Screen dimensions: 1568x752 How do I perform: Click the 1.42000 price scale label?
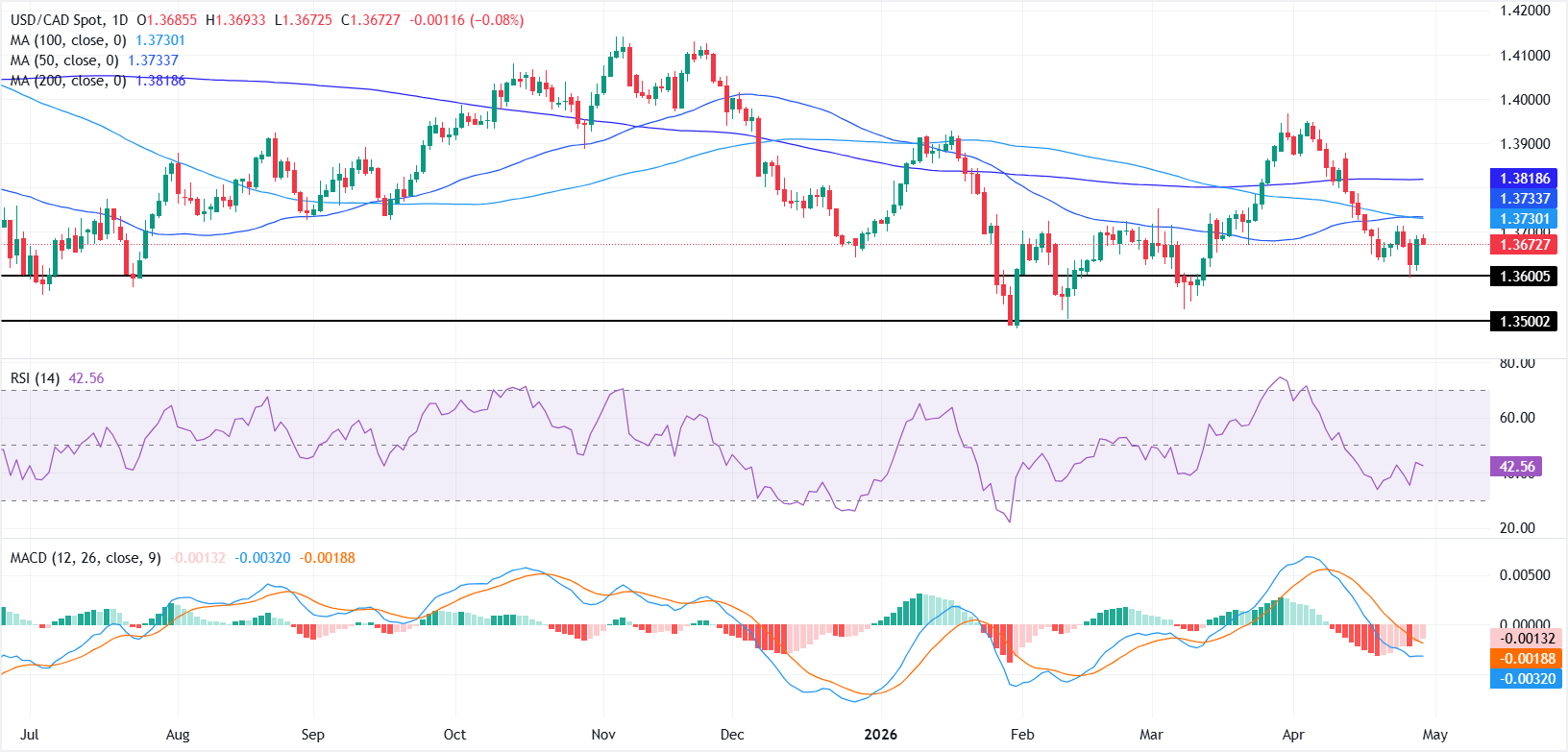pos(1525,11)
